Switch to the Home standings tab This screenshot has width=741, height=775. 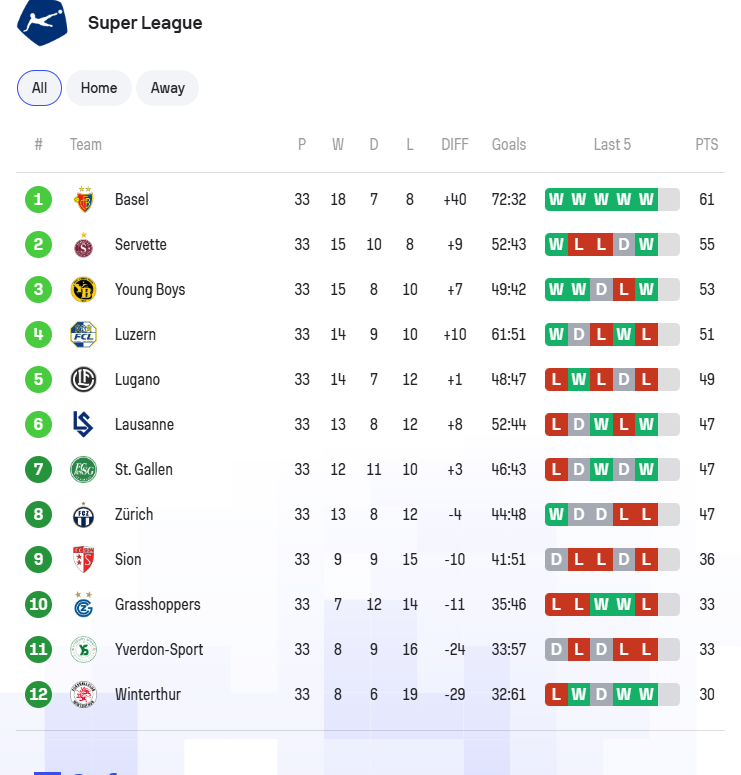[x=99, y=88]
